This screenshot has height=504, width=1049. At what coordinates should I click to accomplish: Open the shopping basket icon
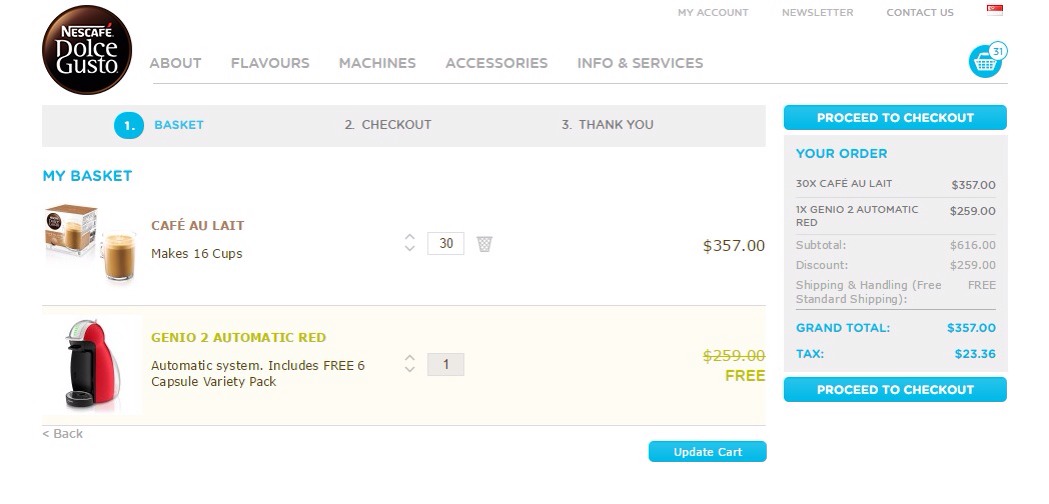(985, 62)
